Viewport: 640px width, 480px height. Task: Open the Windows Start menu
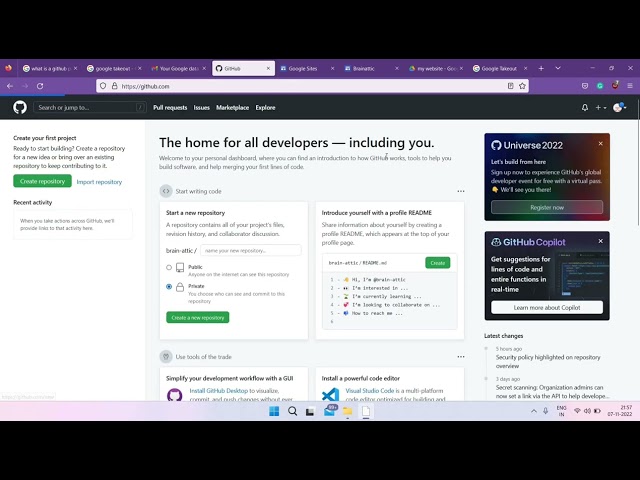274,411
